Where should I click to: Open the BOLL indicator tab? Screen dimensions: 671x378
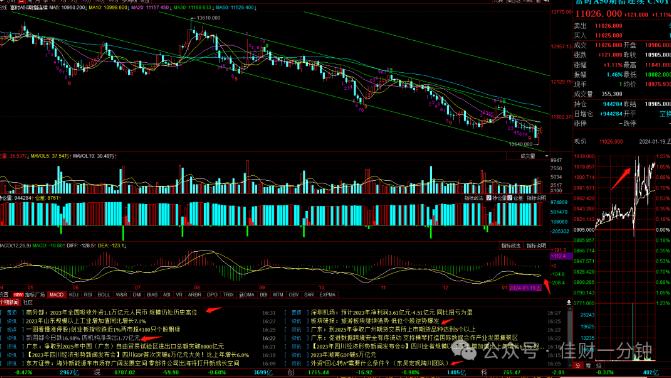coord(104,295)
